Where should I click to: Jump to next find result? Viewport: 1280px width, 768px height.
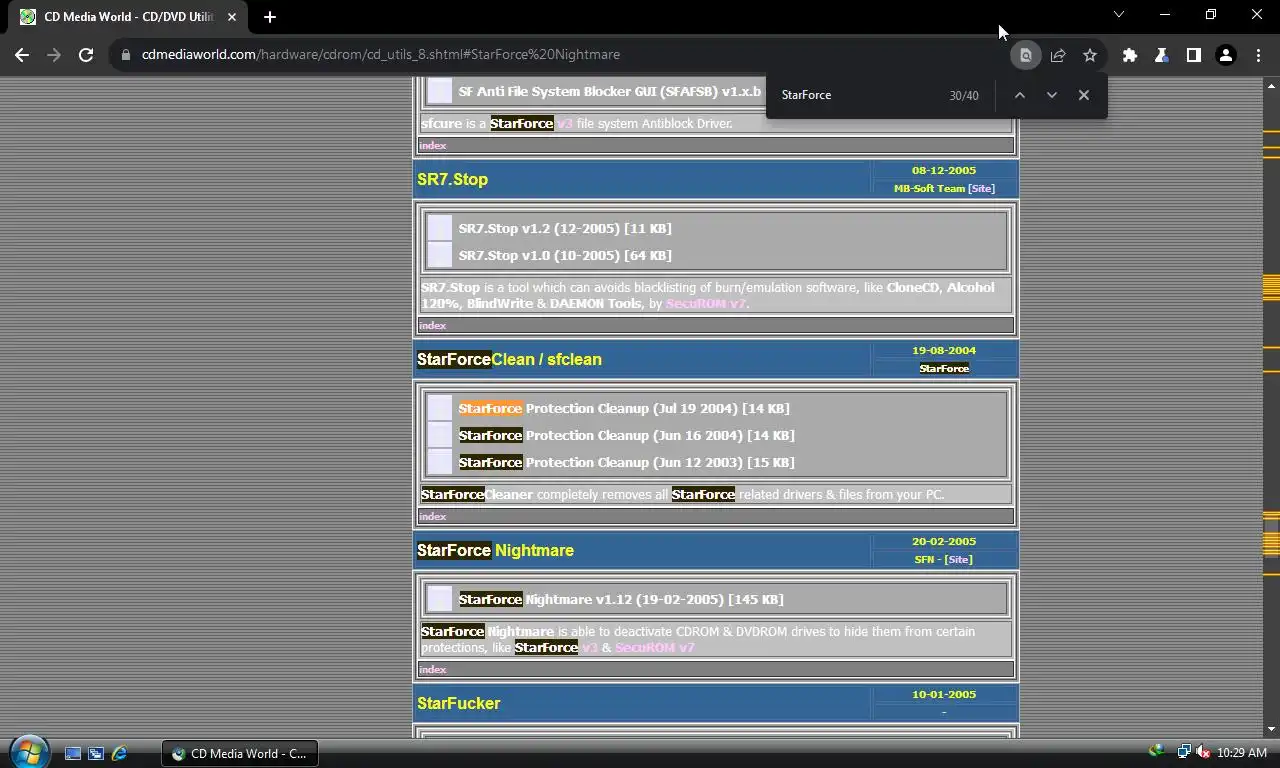coord(1051,95)
